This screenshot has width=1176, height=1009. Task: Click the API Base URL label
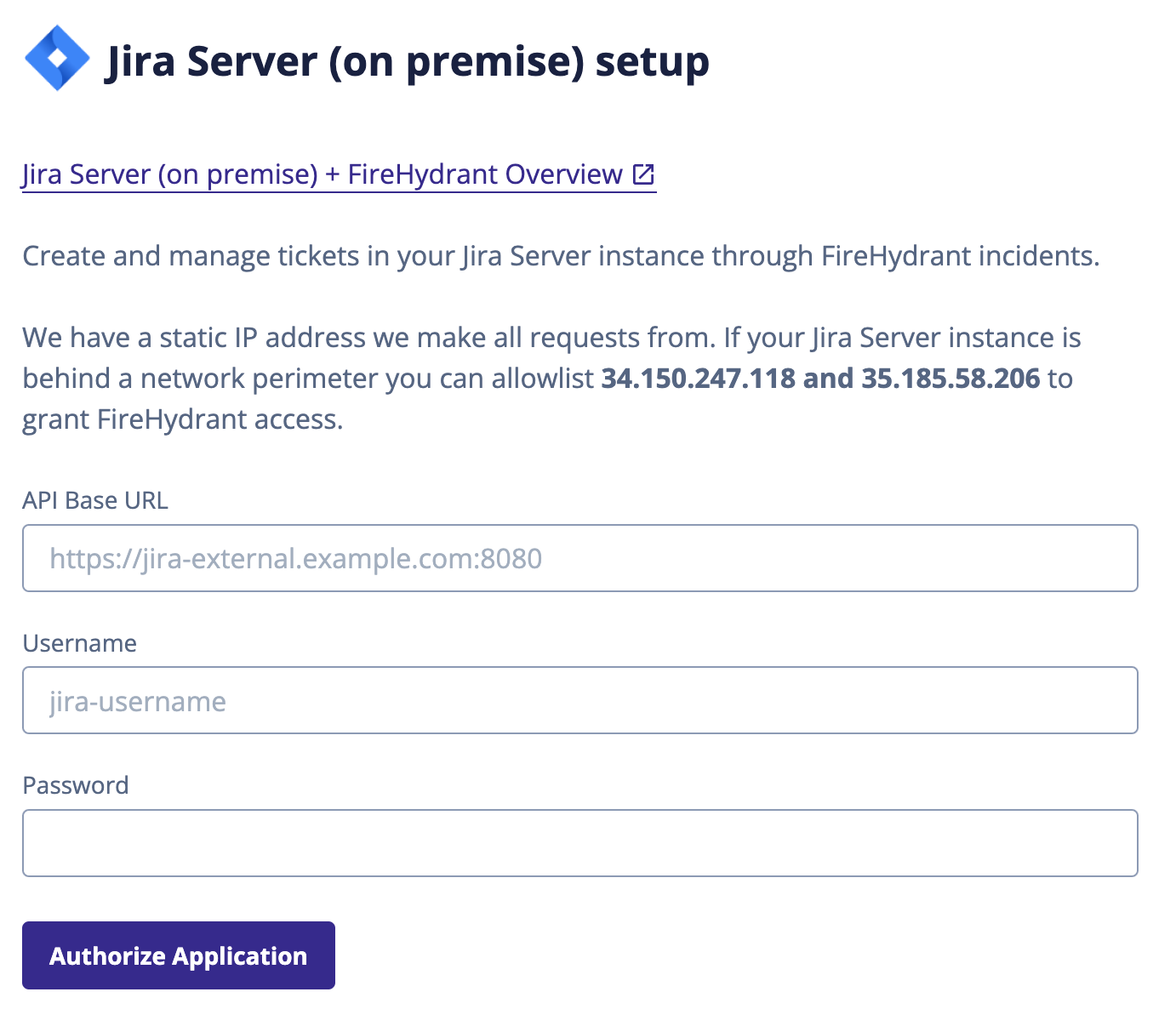[95, 500]
